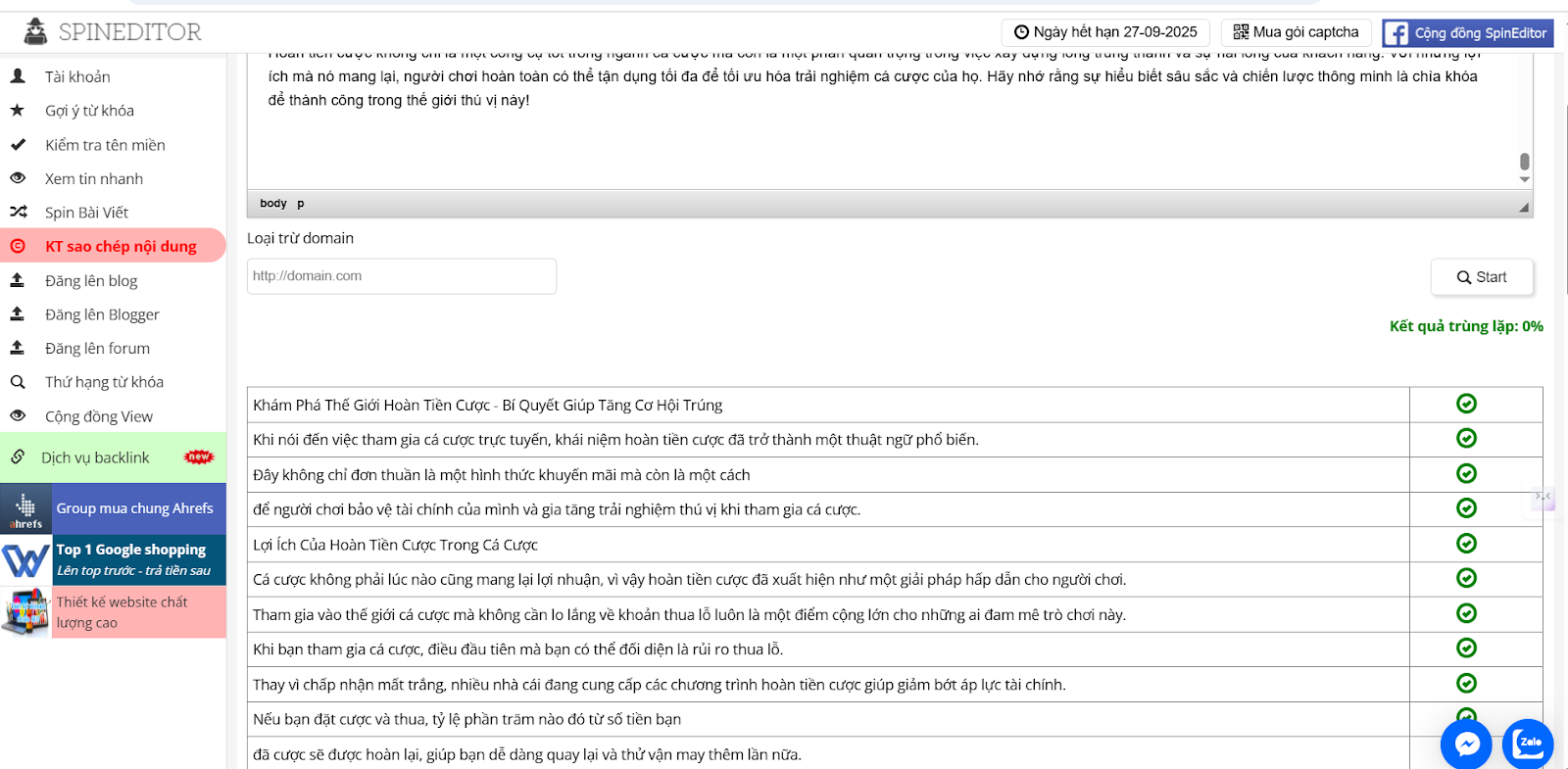1568x769 pixels.
Task: Click row text đã cược sẽ được hoàn lại
Action: tap(527, 754)
